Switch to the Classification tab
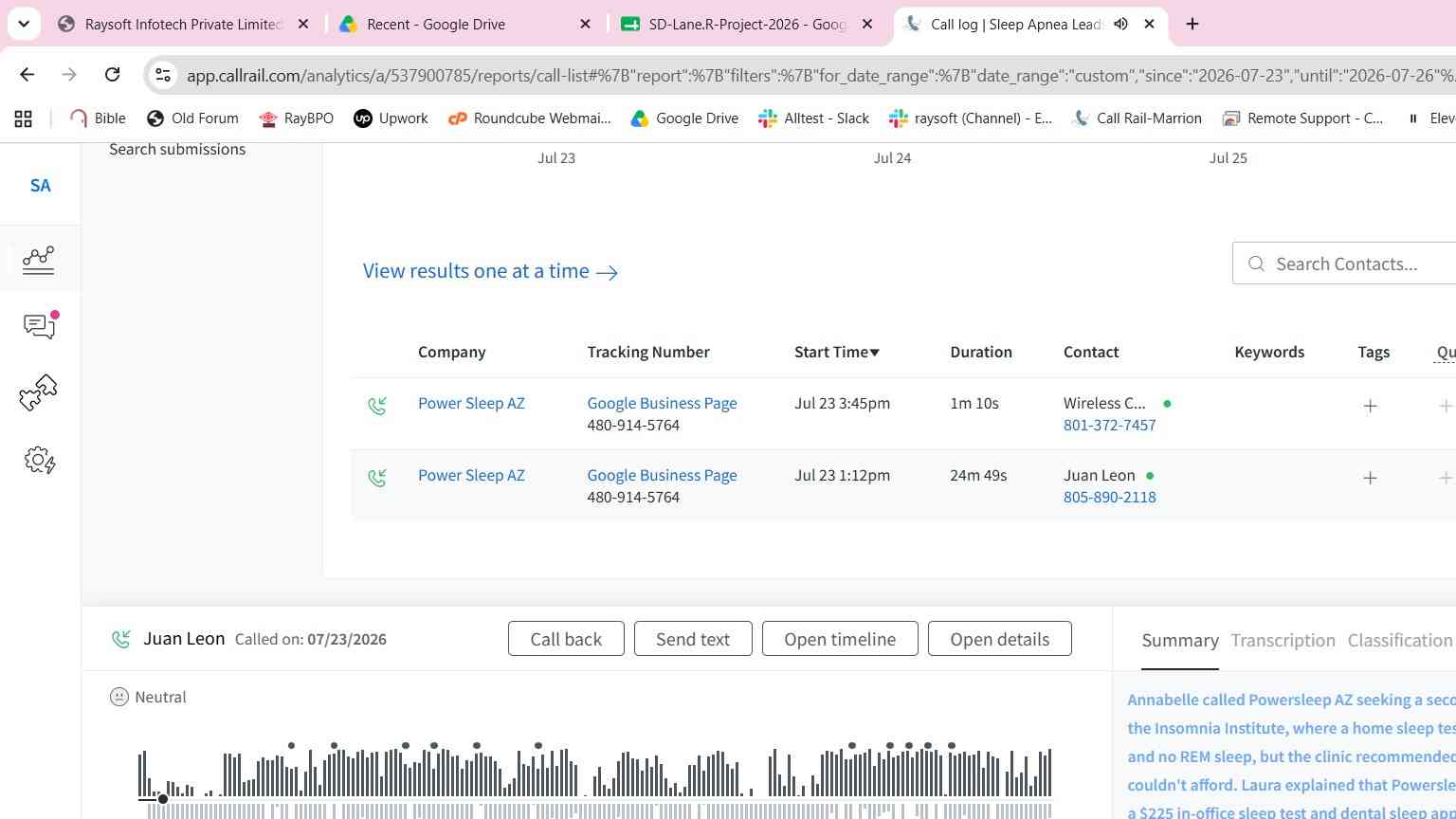 1400,641
